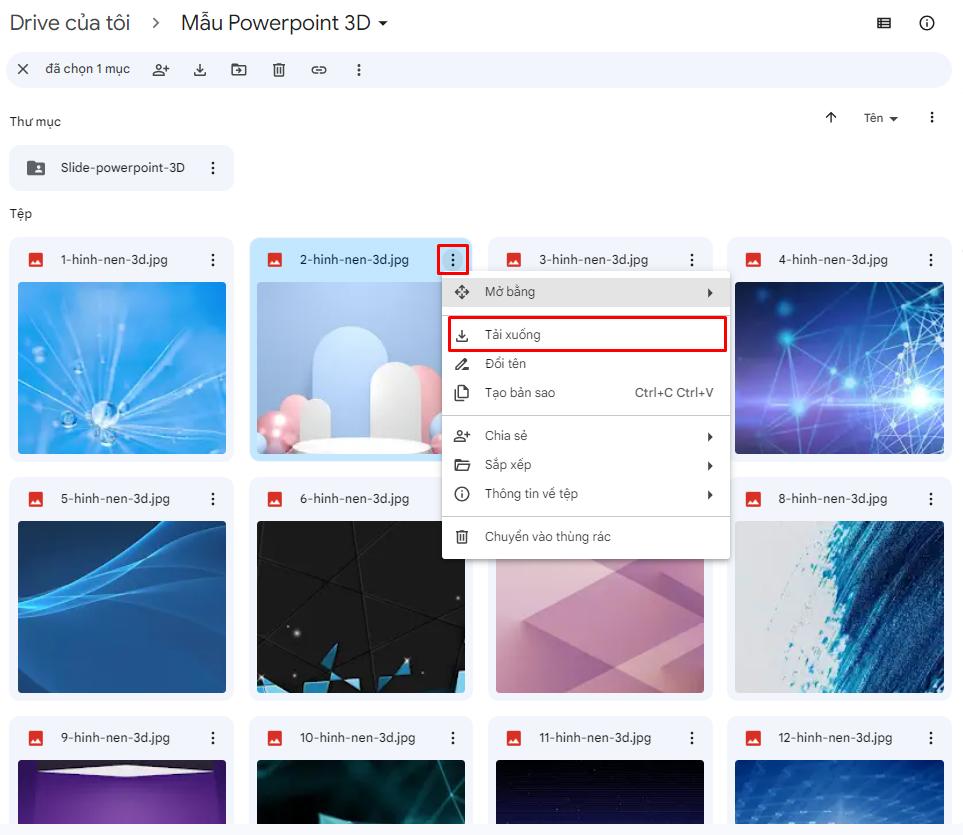This screenshot has width=963, height=835.
Task: Switch to list view layout
Action: (x=883, y=23)
